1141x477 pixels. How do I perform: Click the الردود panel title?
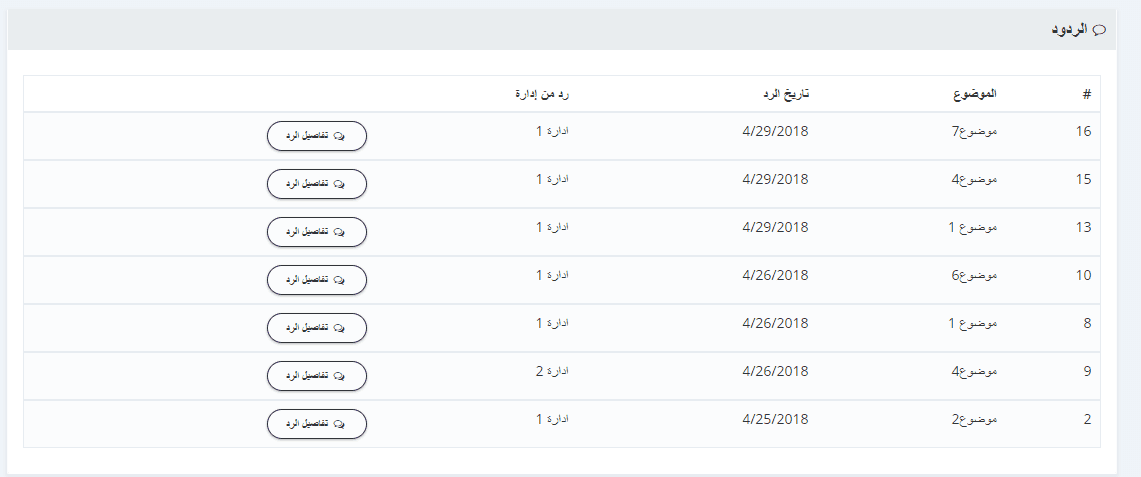coord(1070,30)
